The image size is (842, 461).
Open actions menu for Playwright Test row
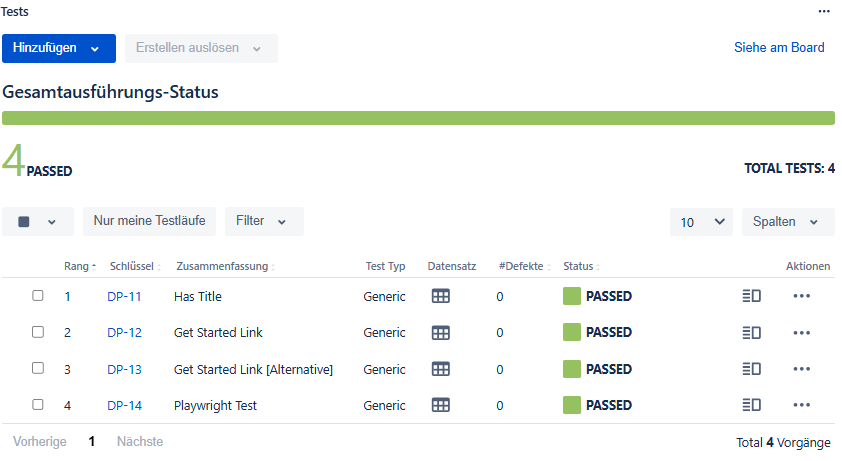pyautogui.click(x=801, y=405)
